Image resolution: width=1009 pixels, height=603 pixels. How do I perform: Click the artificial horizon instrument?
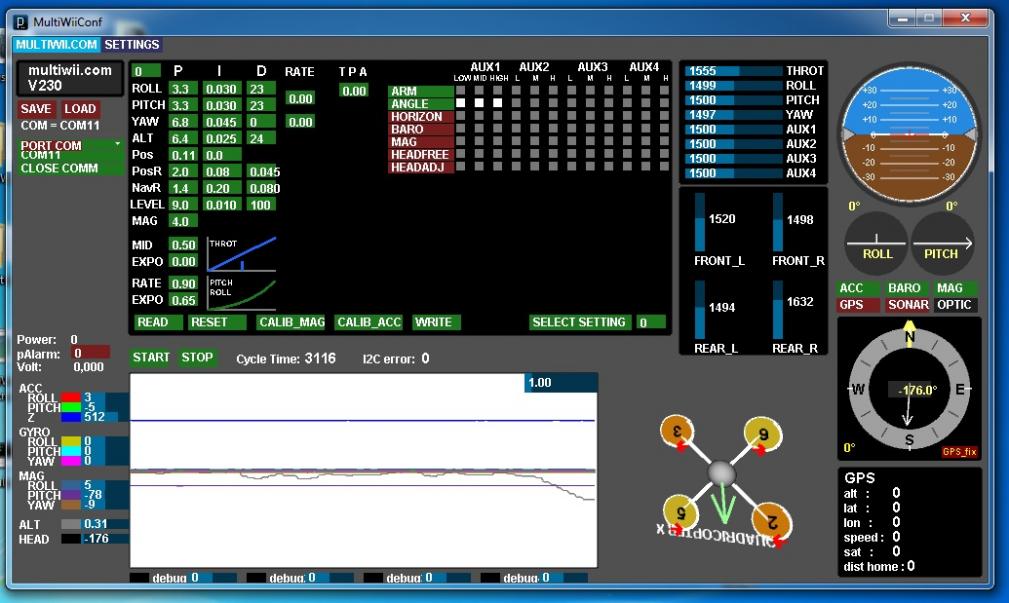click(909, 133)
